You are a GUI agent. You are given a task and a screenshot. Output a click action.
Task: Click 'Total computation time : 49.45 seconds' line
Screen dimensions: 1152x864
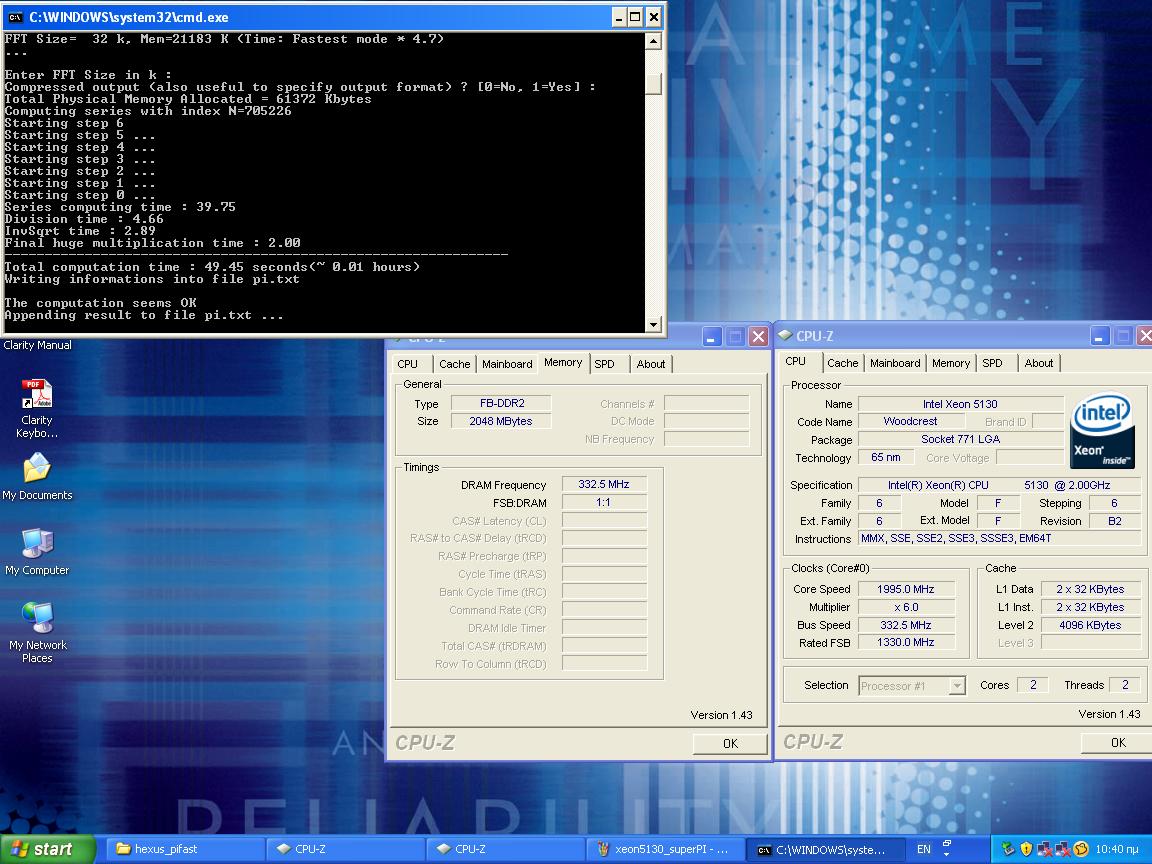[x=212, y=267]
